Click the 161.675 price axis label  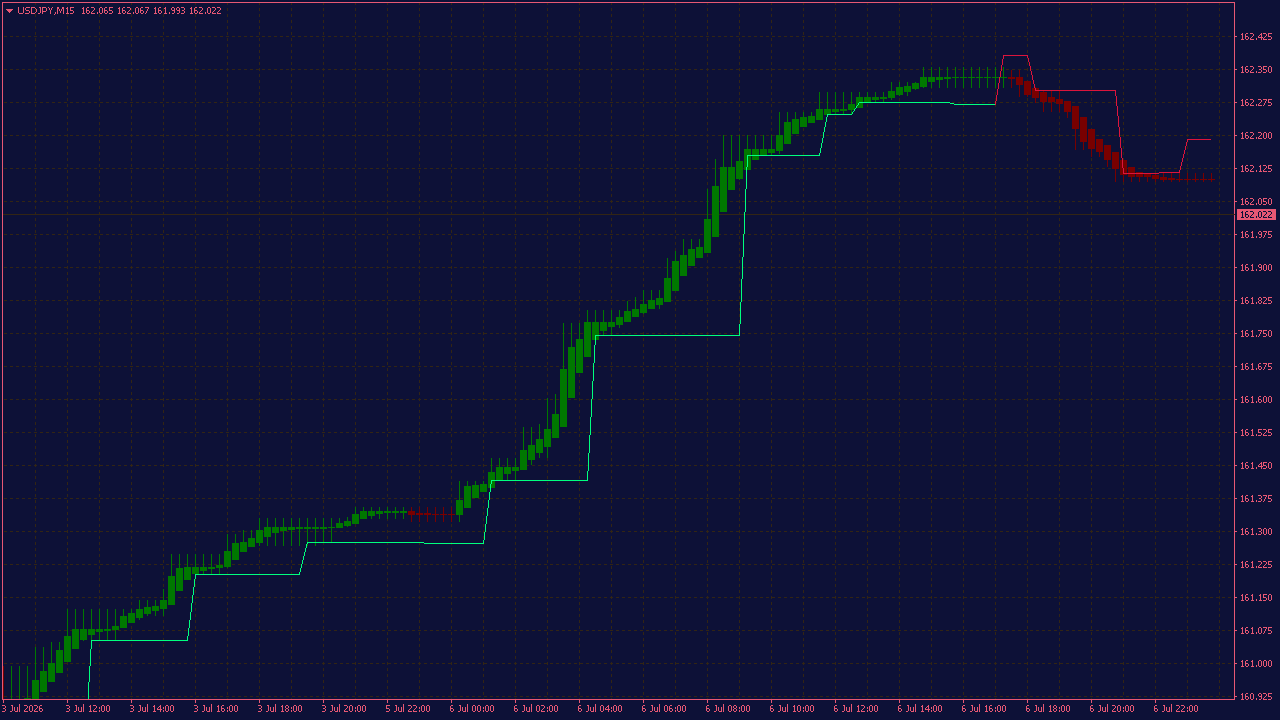point(1256,367)
